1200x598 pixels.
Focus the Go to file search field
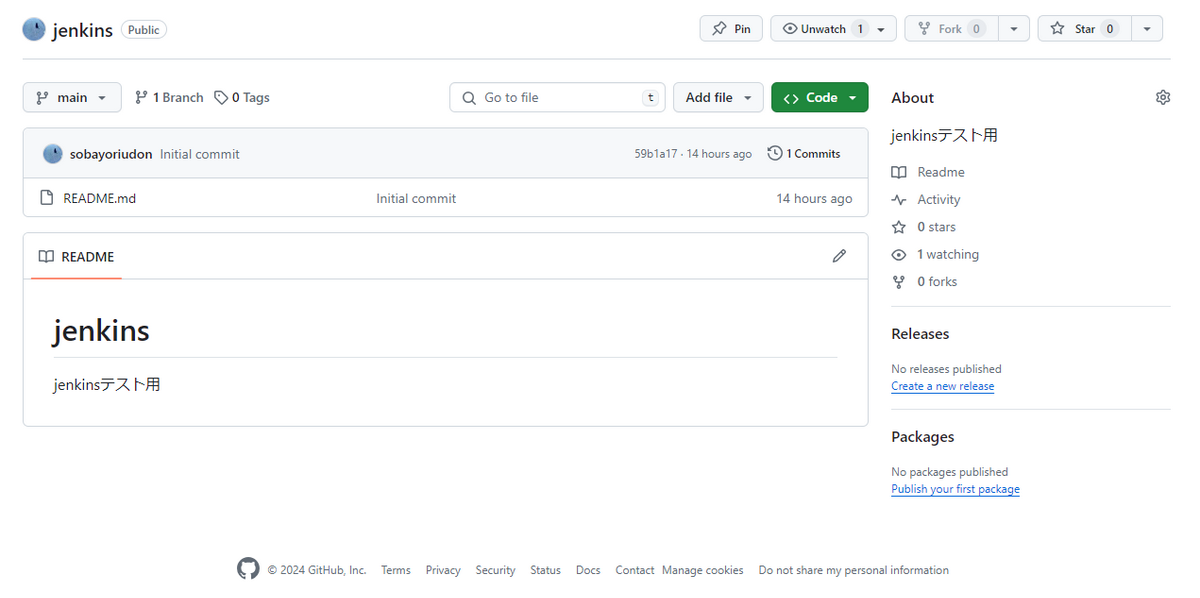point(558,97)
